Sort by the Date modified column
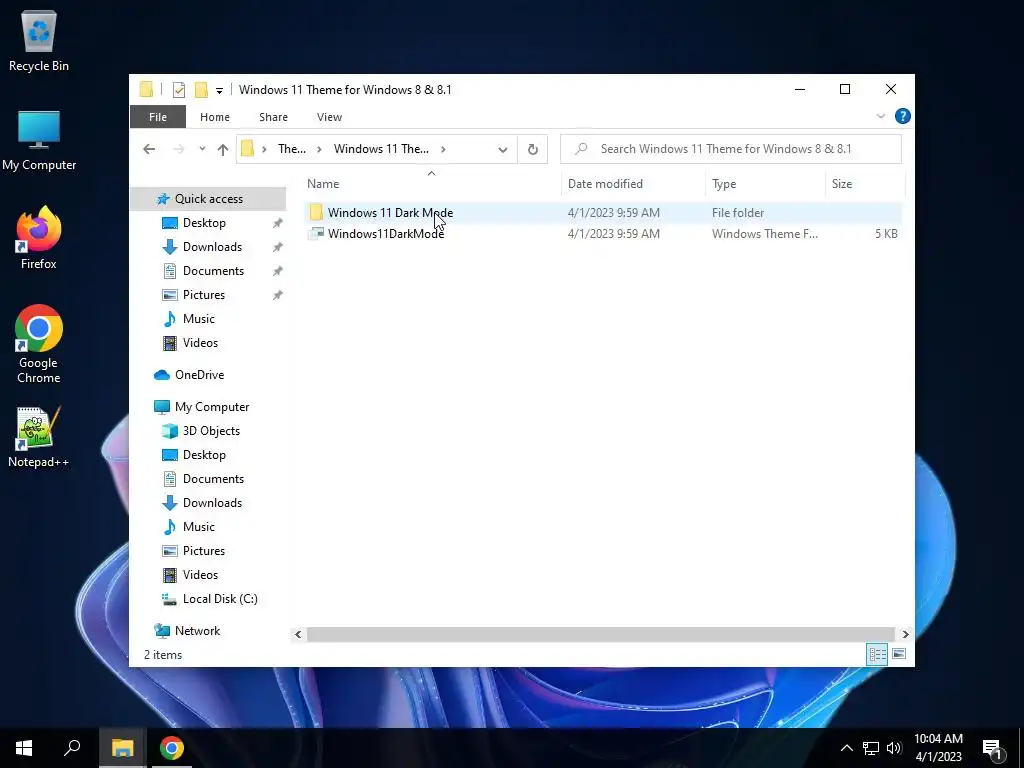 point(605,184)
